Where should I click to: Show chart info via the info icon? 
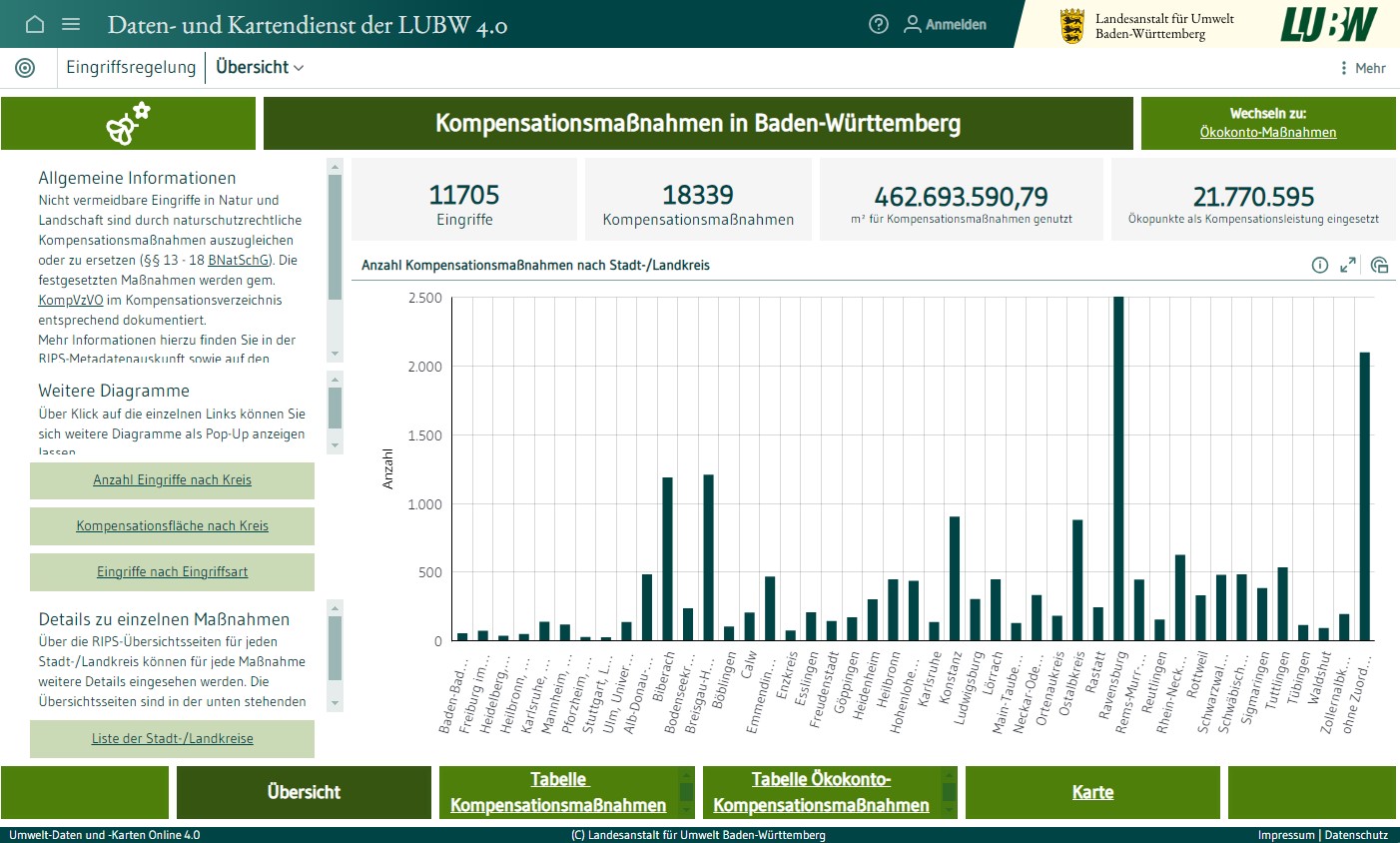(1319, 265)
